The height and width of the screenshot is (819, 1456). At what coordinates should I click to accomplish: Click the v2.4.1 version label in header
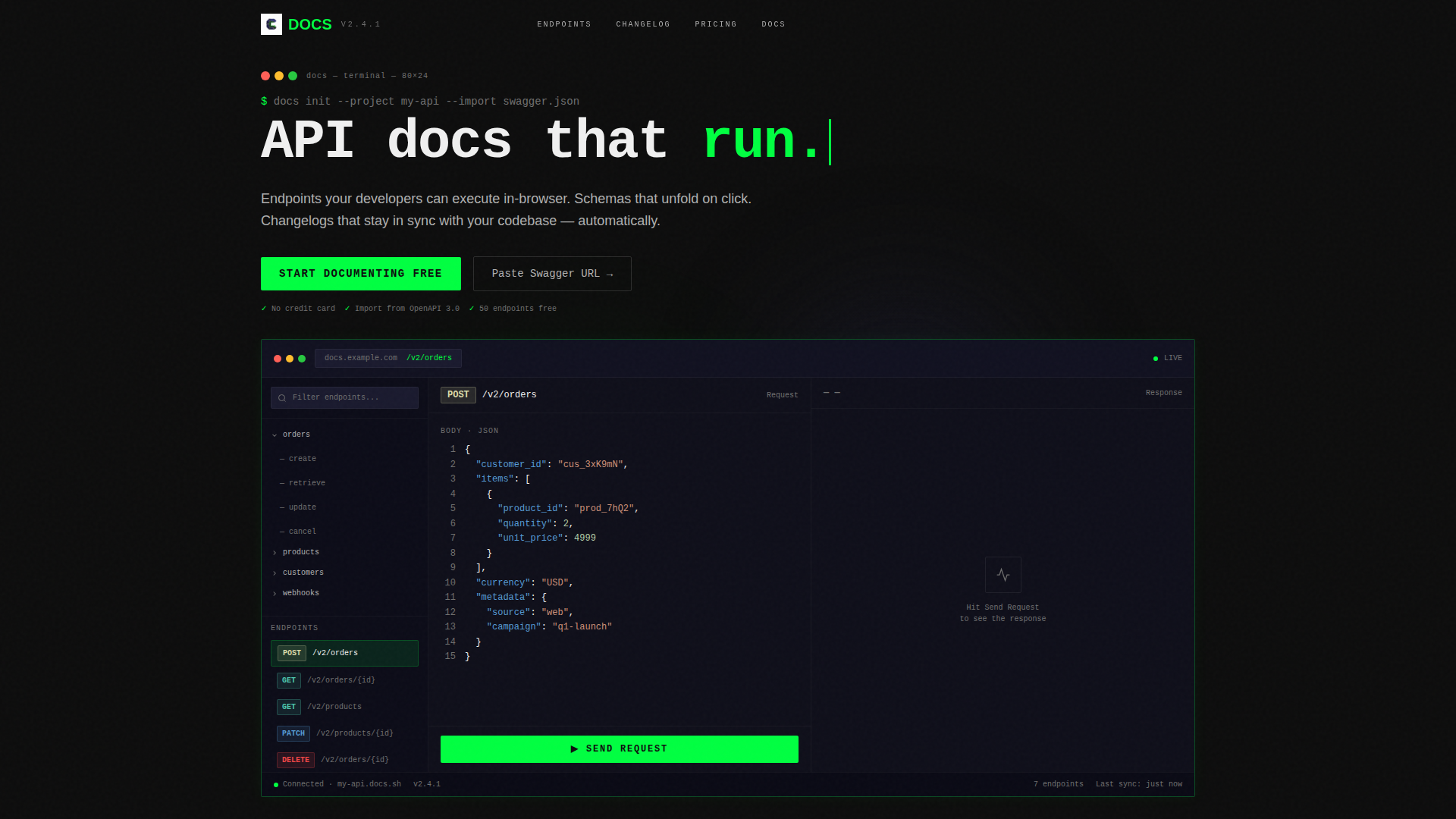point(361,24)
